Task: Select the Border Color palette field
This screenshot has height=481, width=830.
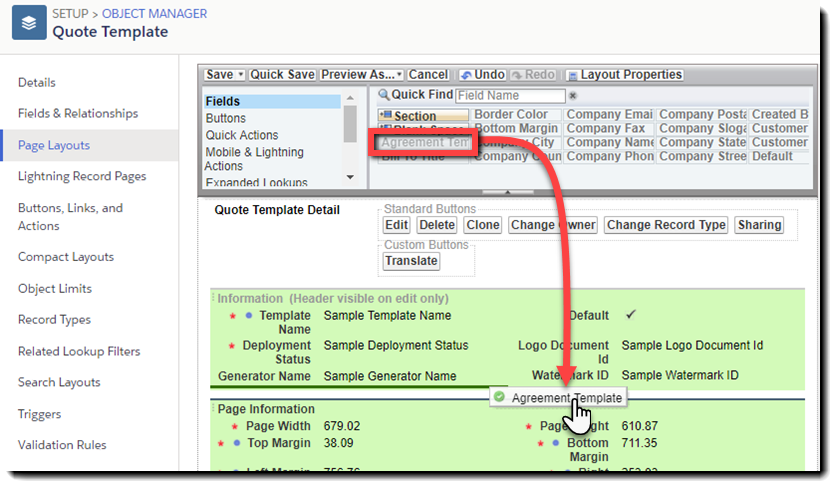Action: 517,114
